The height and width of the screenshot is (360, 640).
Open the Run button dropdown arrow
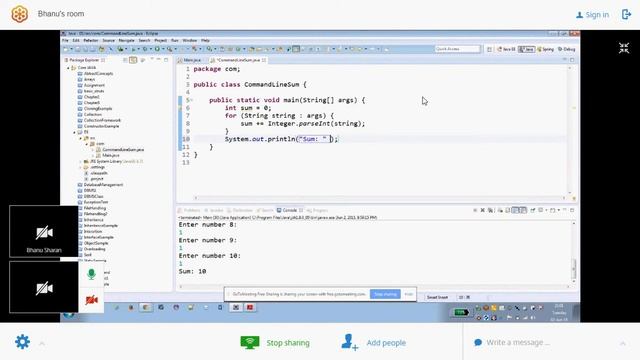pyautogui.click(x=163, y=49)
